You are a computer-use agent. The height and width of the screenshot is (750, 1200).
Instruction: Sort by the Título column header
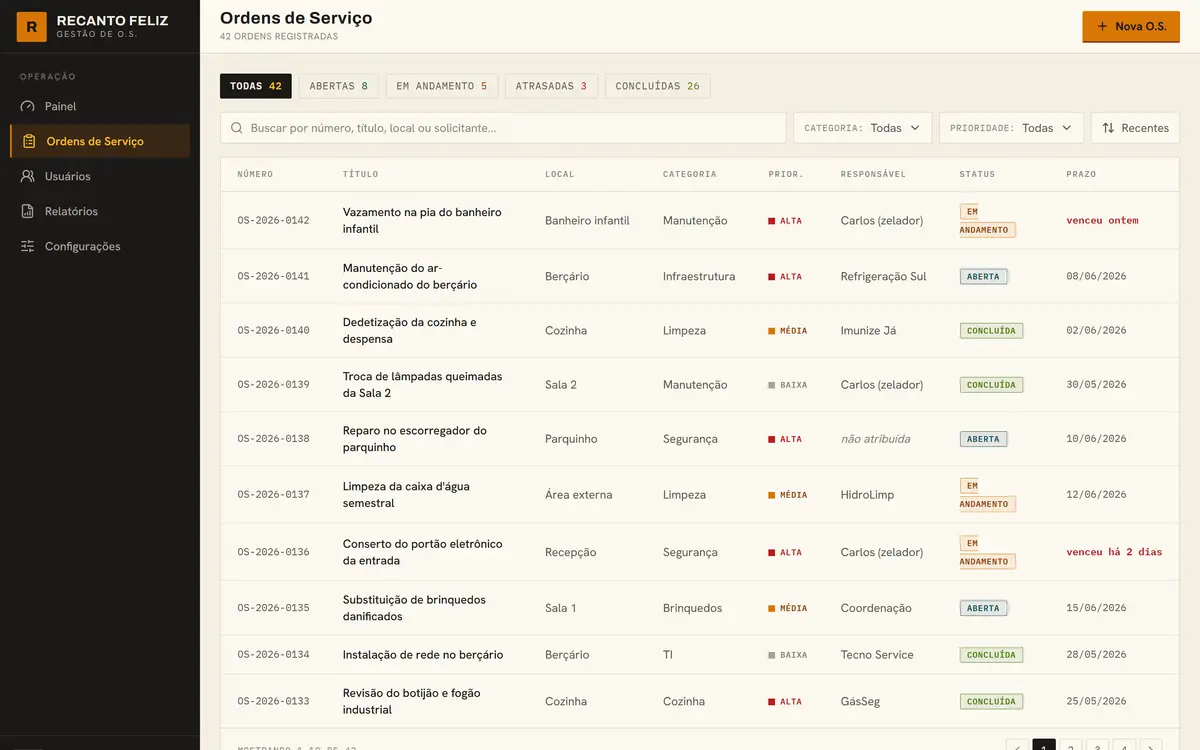pos(360,174)
